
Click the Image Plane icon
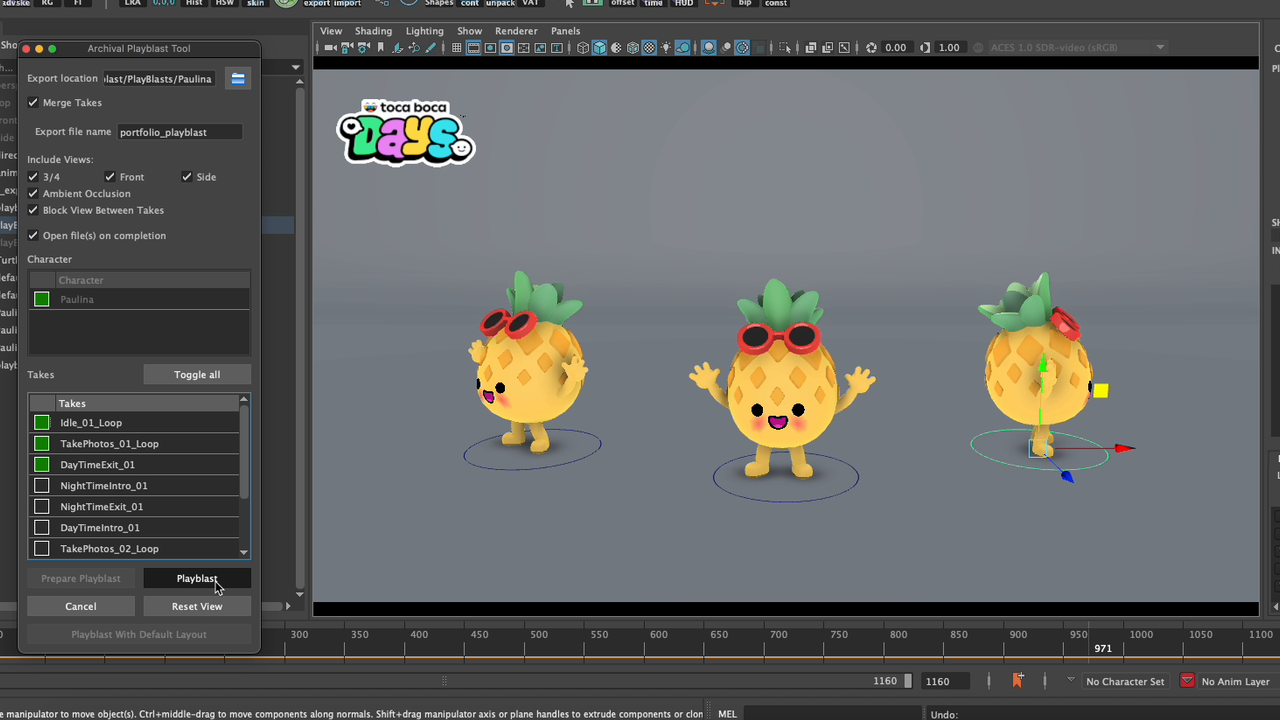click(397, 47)
